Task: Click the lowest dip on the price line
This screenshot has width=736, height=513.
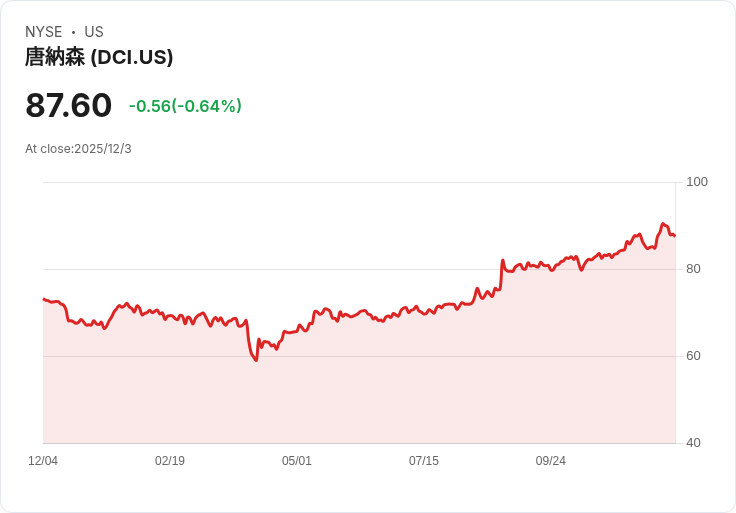Action: (x=256, y=360)
